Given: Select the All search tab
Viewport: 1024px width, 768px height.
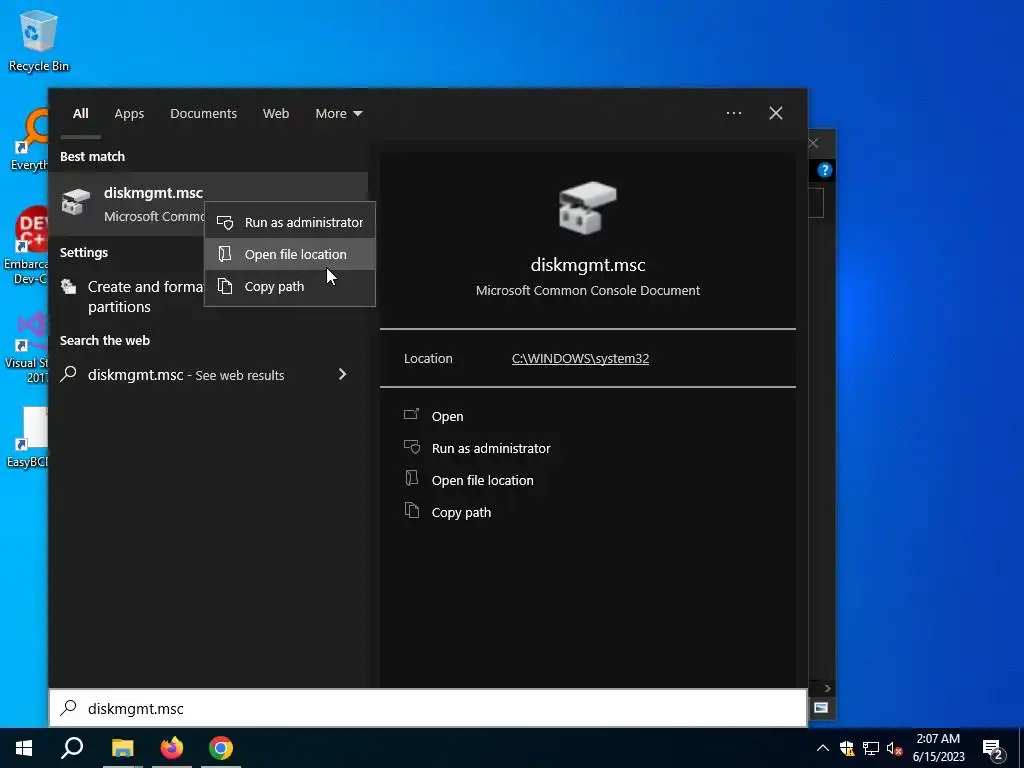Looking at the screenshot, I should pyautogui.click(x=80, y=114).
